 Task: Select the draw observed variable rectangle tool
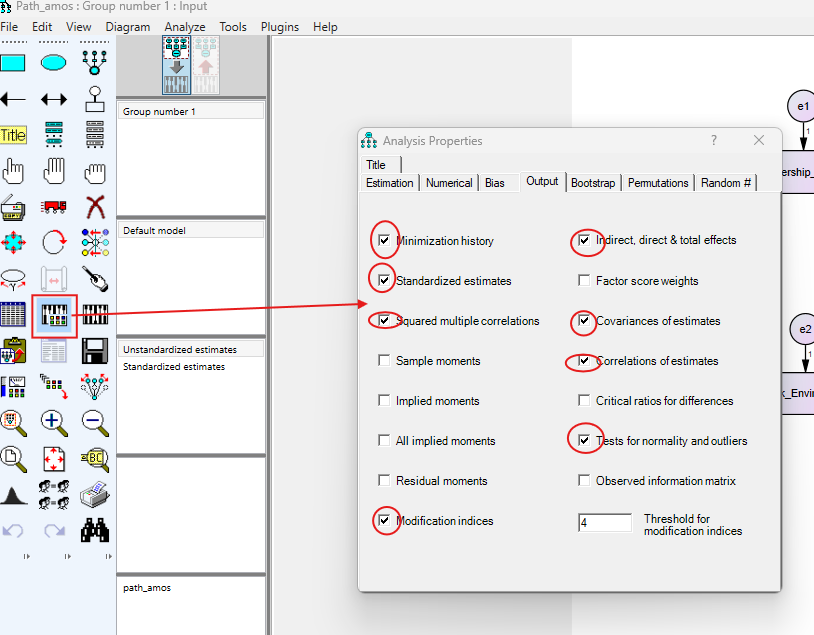(13, 63)
